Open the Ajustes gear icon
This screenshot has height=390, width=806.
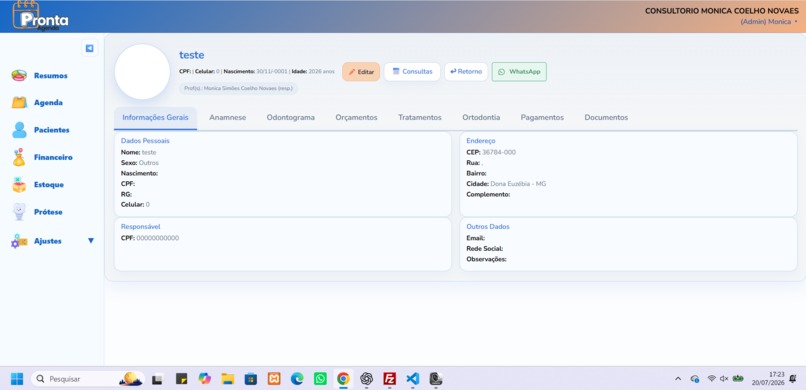point(19,240)
